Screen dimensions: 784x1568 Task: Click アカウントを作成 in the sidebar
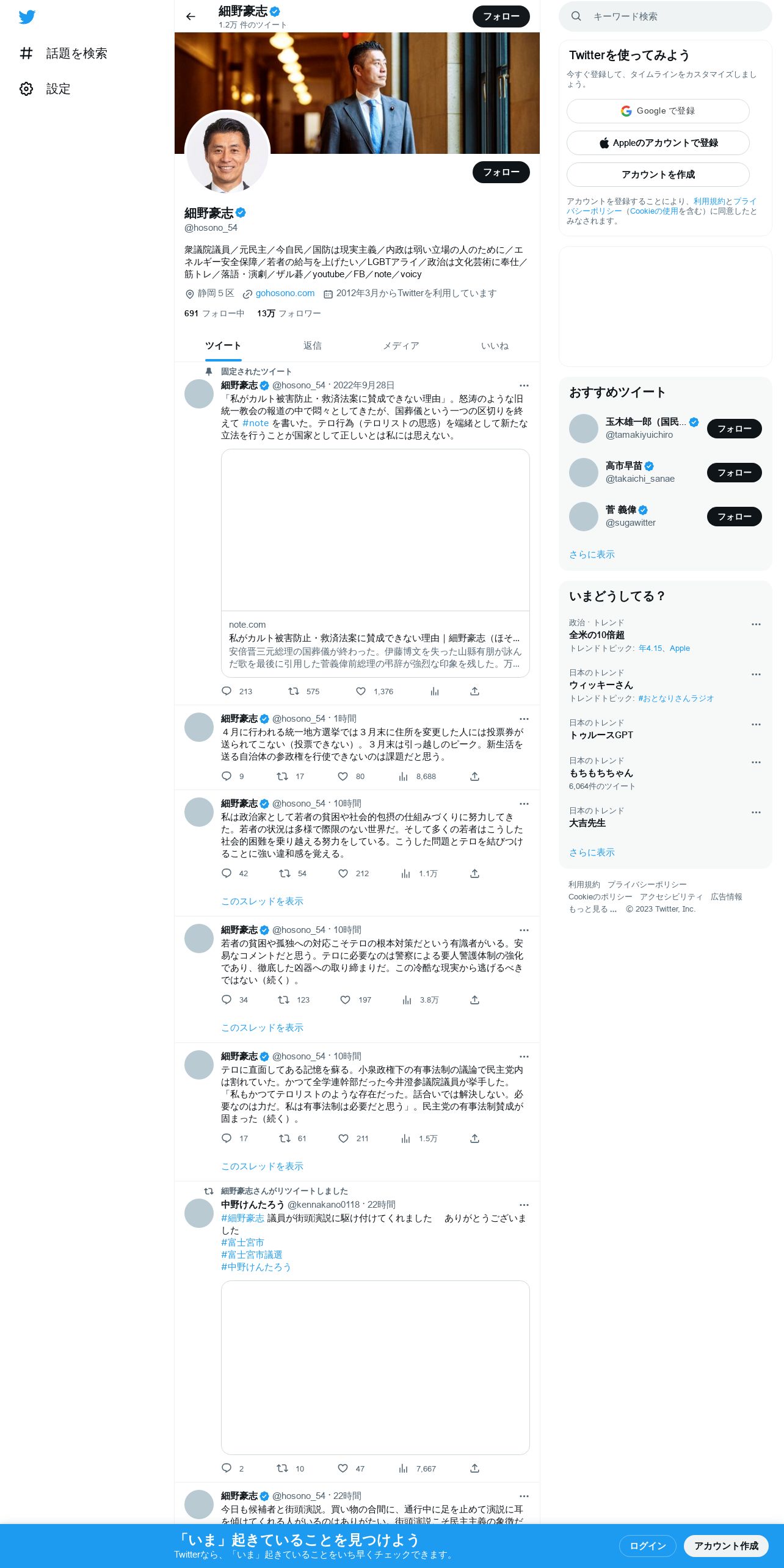pos(658,175)
